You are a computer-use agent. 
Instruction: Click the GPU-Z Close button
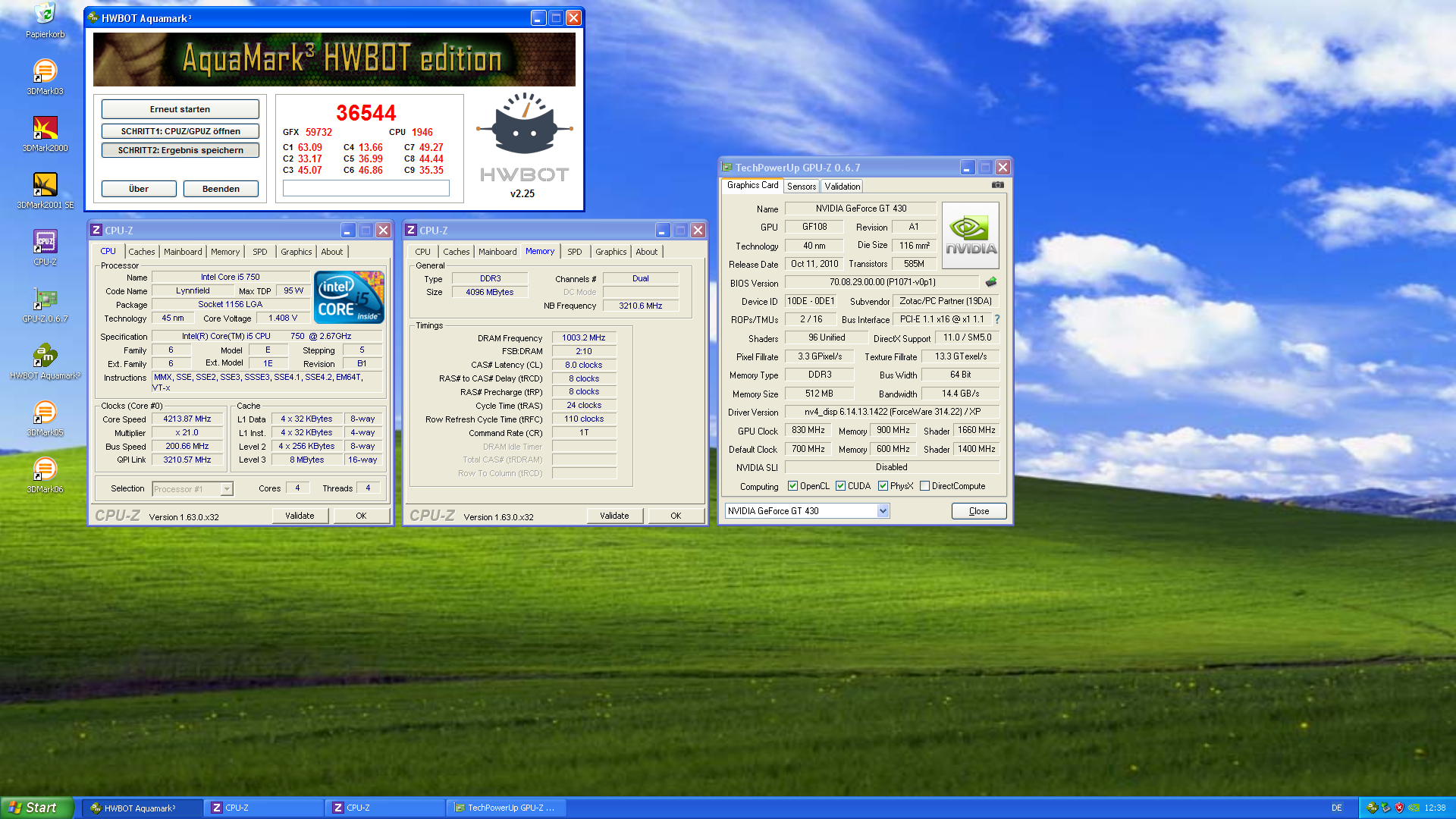[979, 511]
